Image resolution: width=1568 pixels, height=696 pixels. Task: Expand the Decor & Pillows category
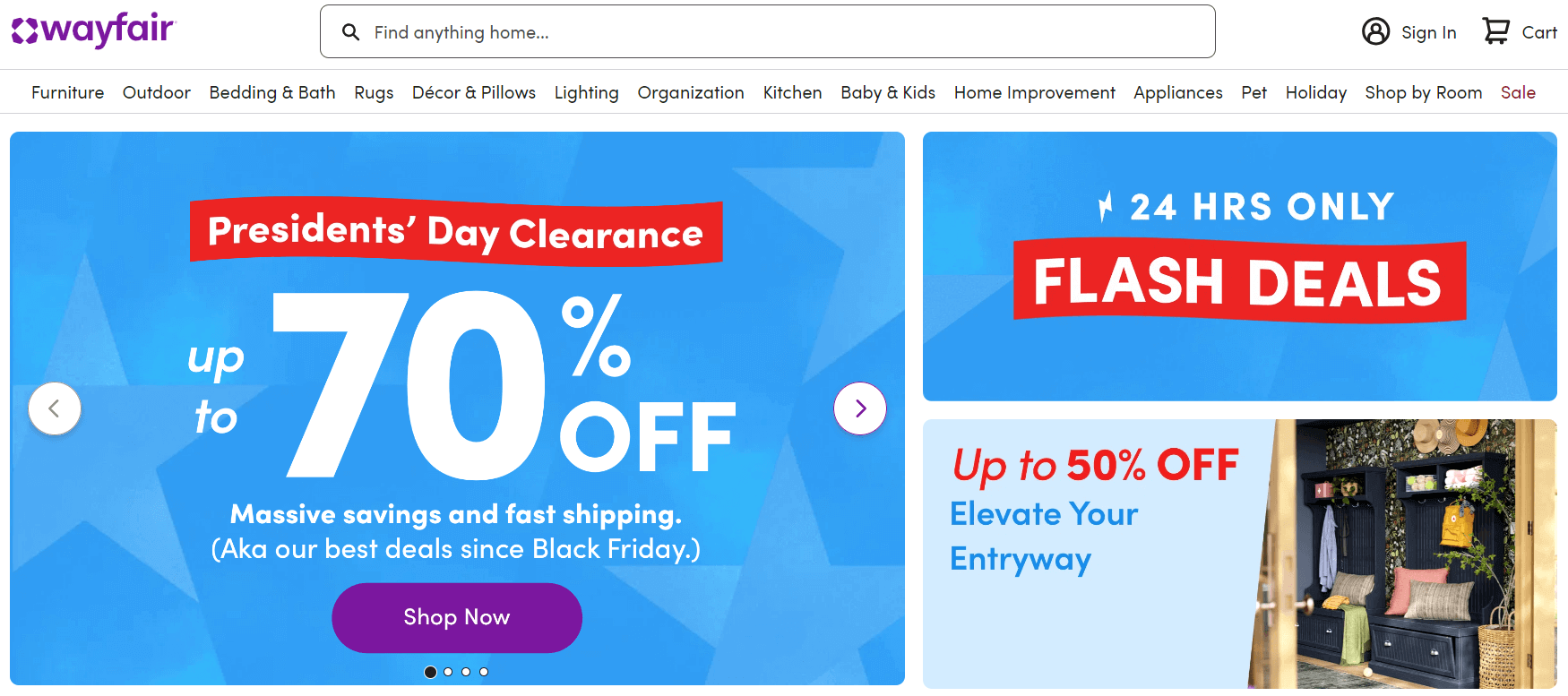(x=473, y=92)
